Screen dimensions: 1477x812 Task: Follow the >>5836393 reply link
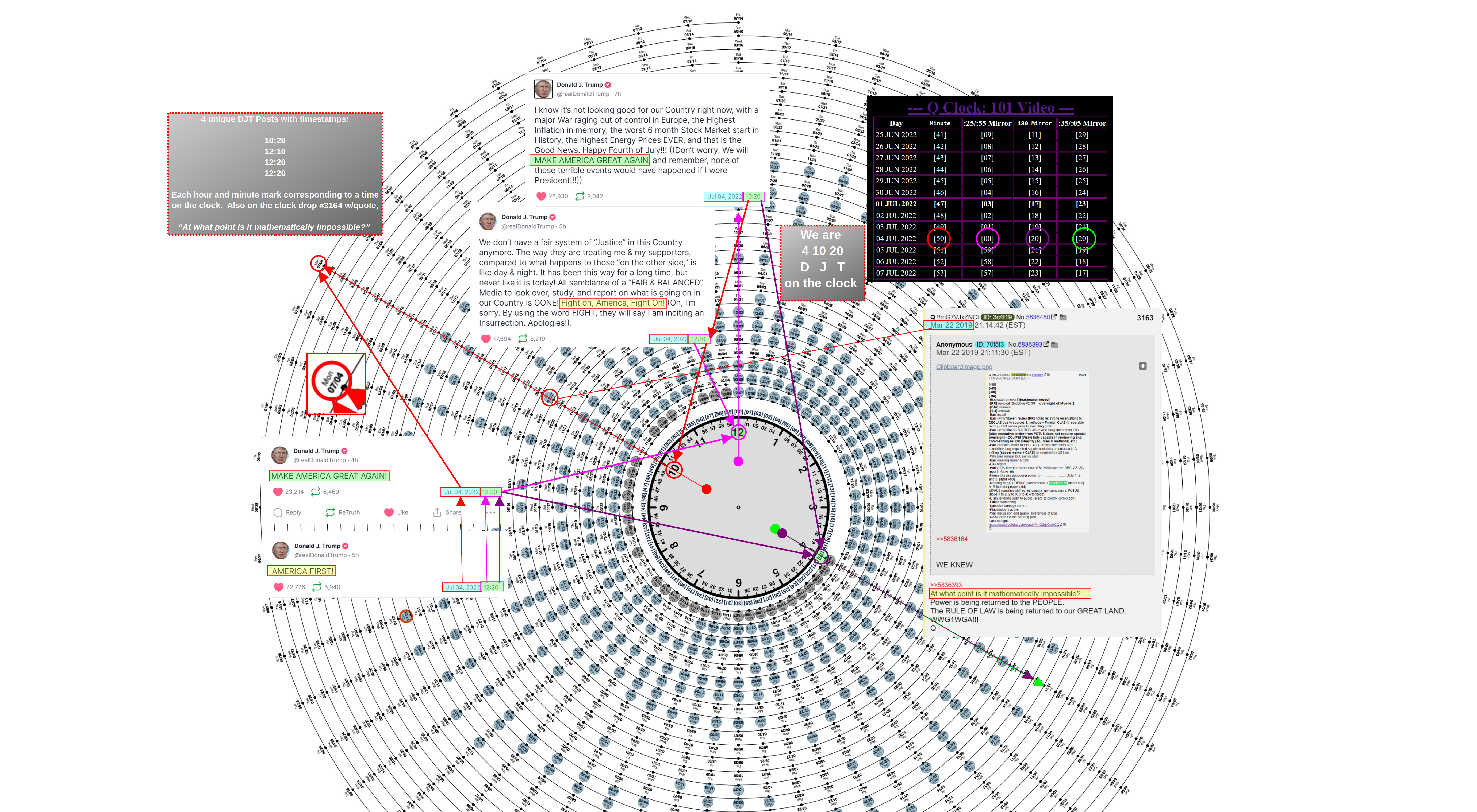tap(946, 585)
